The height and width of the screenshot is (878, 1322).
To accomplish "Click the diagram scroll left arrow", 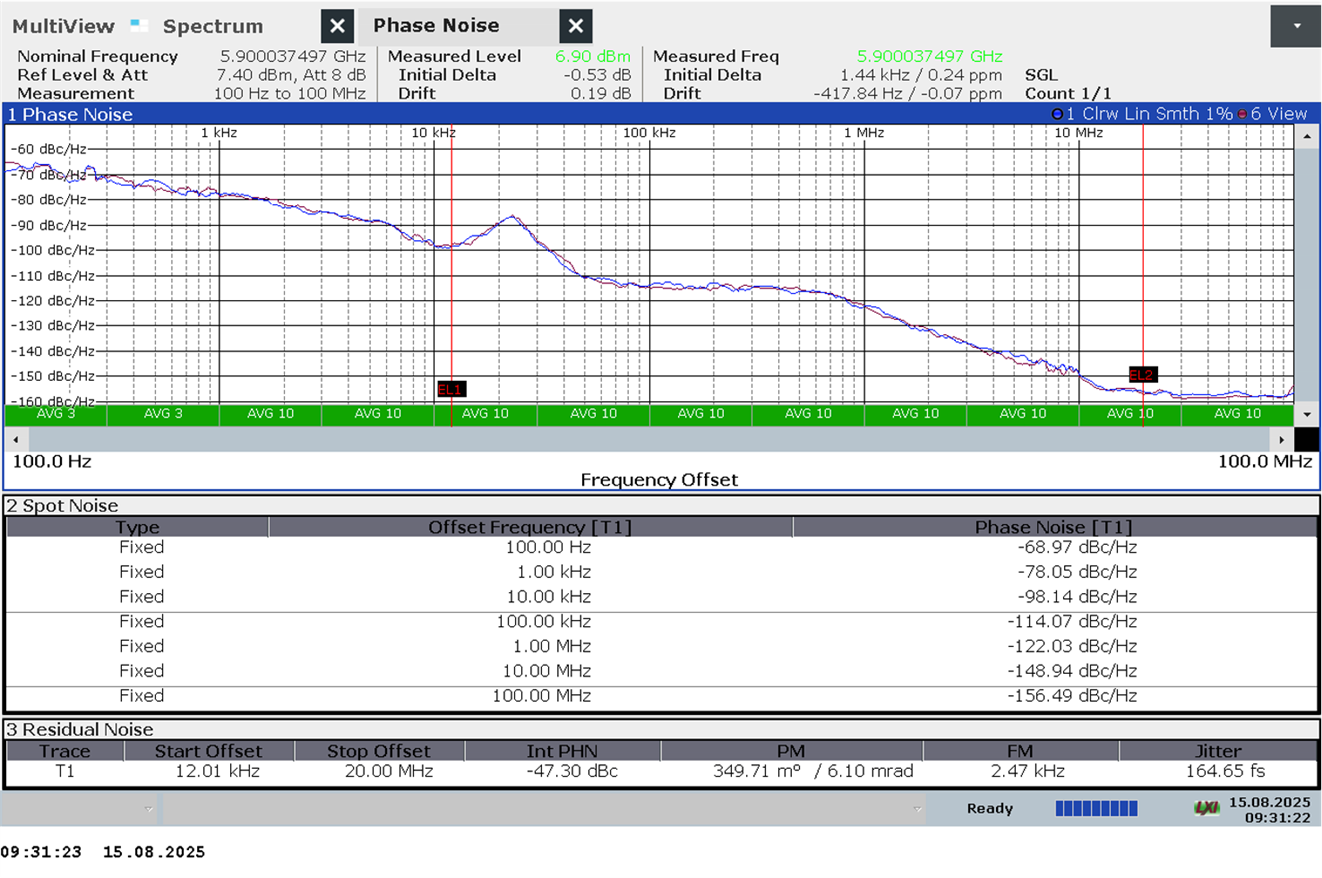I will pyautogui.click(x=14, y=439).
